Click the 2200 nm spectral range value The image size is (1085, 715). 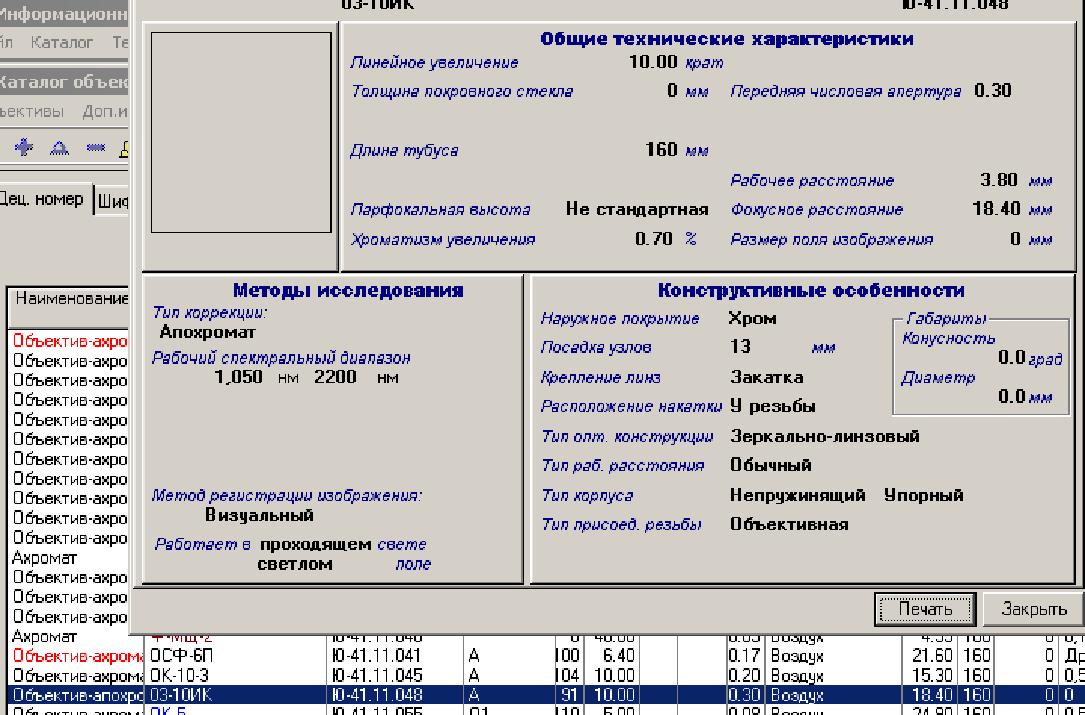click(336, 377)
